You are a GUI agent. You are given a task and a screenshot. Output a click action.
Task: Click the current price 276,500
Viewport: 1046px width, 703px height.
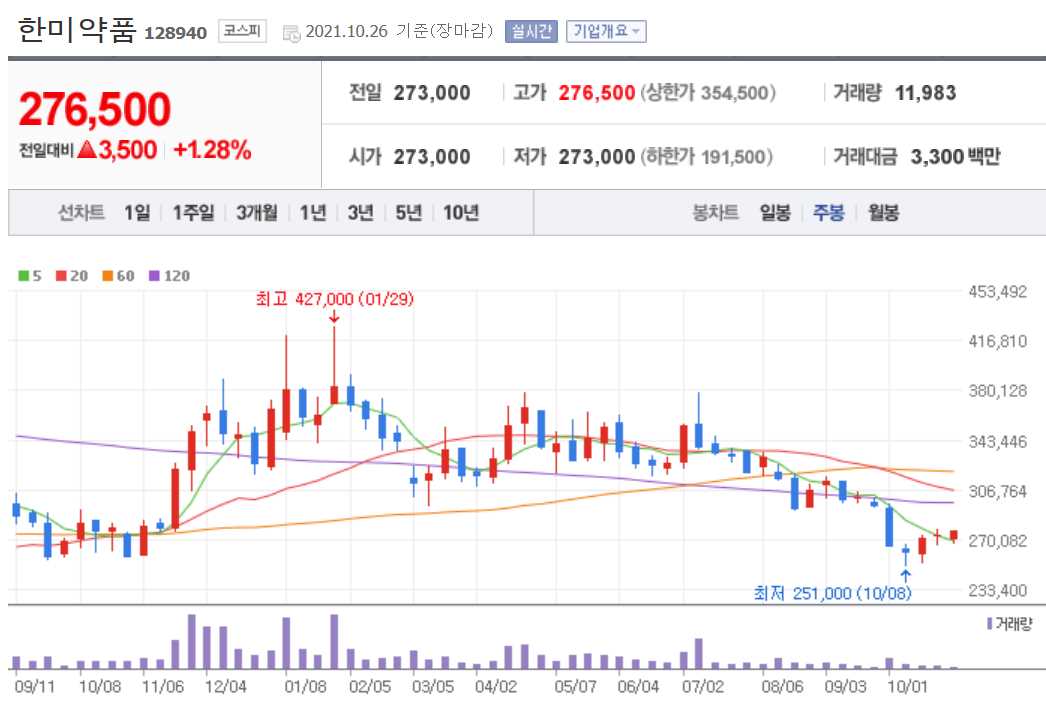tap(95, 109)
